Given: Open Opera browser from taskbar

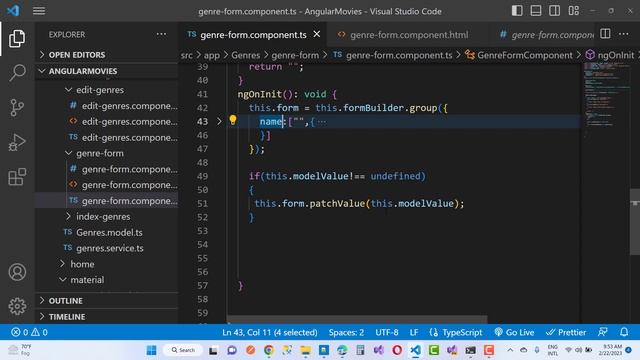Looking at the screenshot, I should [397, 350].
